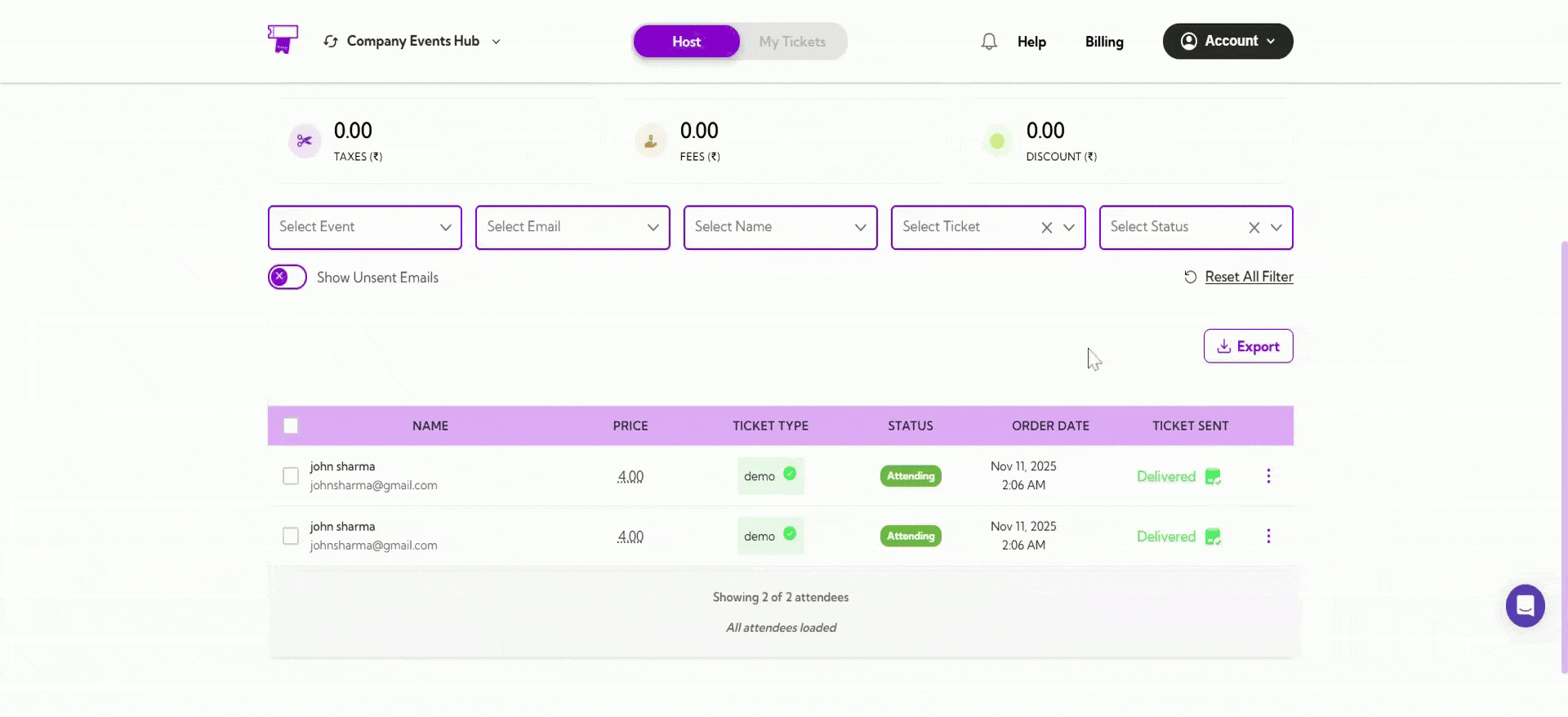
Task: Open the Select Email dropdown
Action: (x=572, y=227)
